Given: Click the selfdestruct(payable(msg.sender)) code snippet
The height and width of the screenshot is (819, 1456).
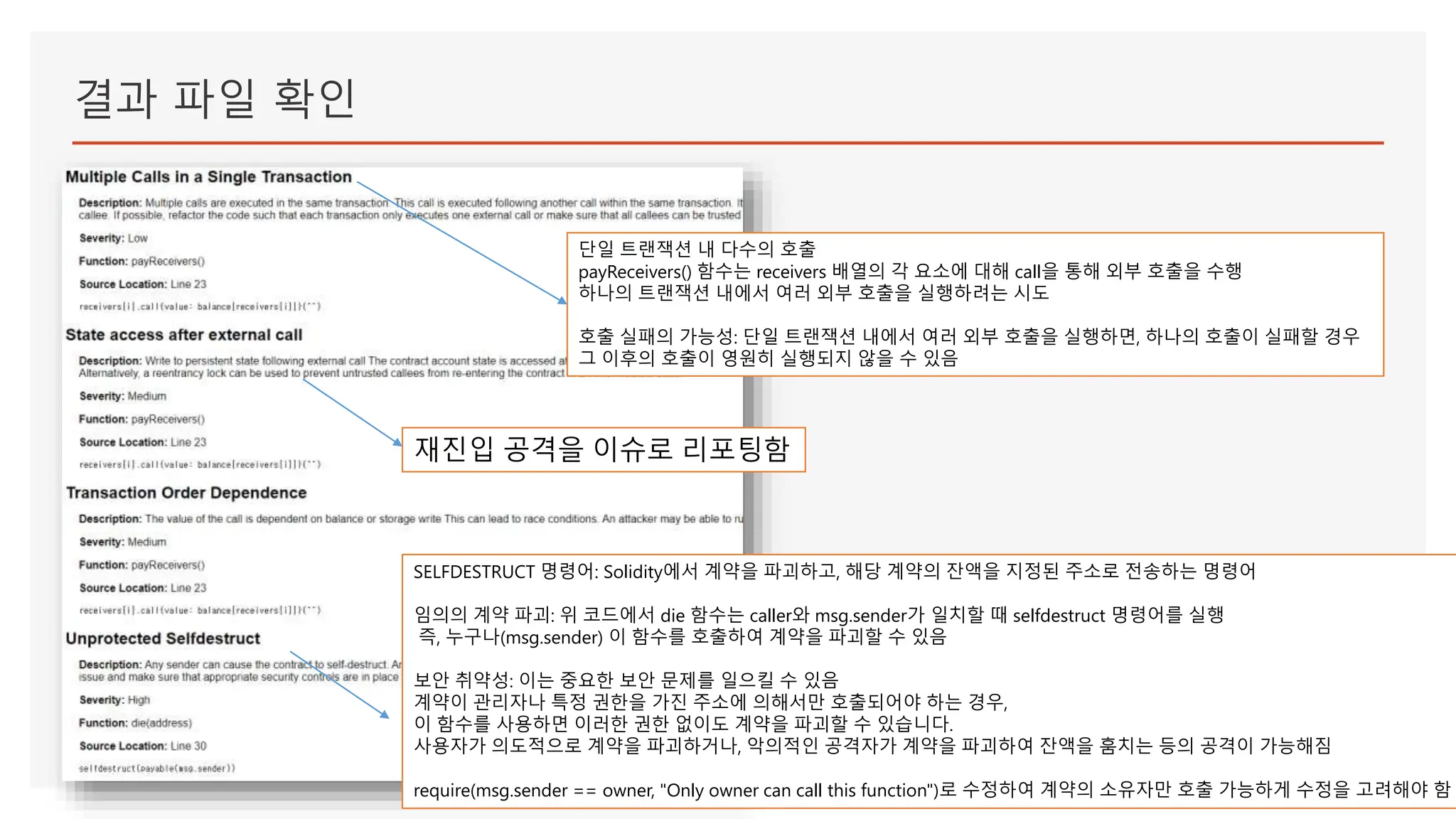Looking at the screenshot, I should click(156, 769).
